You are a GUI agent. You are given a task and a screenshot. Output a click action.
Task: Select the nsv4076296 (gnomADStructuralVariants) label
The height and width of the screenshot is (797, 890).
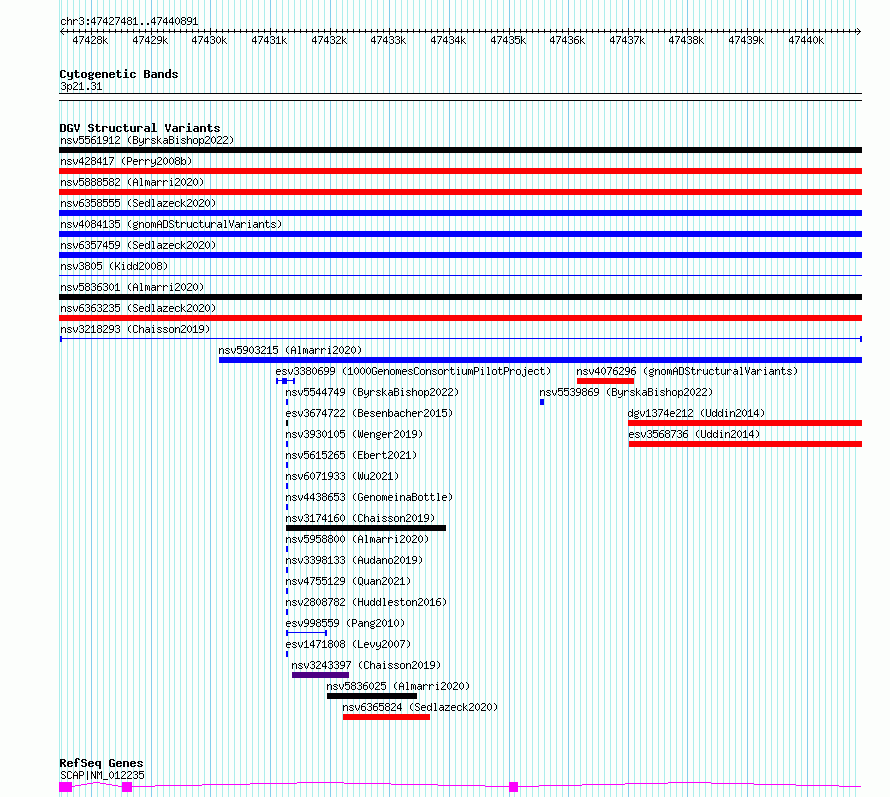click(x=687, y=371)
